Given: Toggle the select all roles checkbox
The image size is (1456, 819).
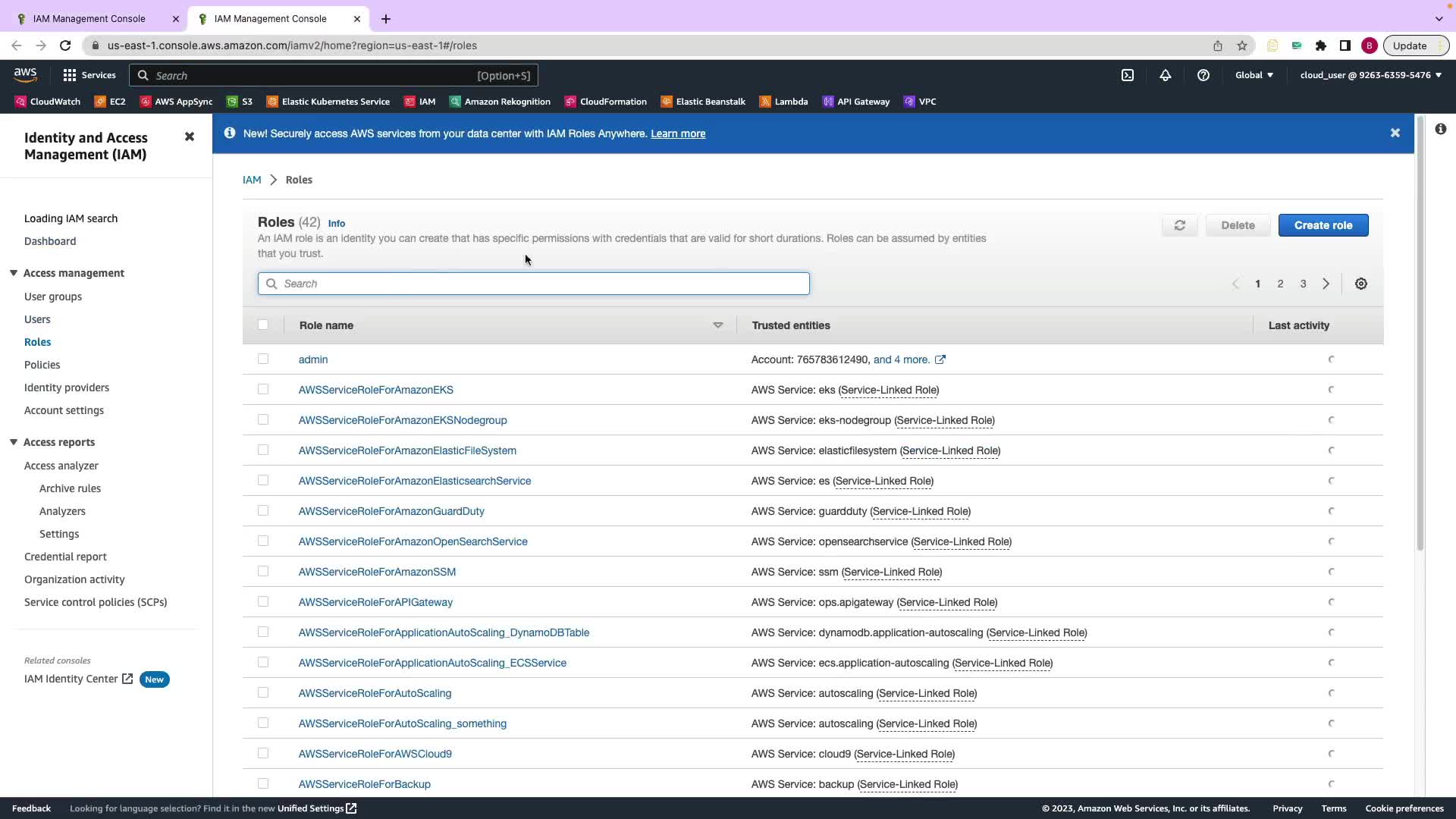Looking at the screenshot, I should [x=263, y=325].
